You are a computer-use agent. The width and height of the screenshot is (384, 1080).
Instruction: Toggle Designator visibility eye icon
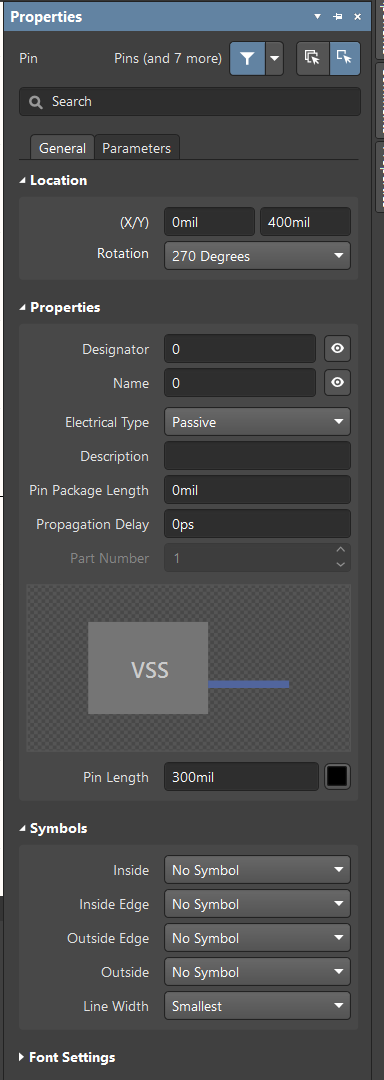point(337,349)
